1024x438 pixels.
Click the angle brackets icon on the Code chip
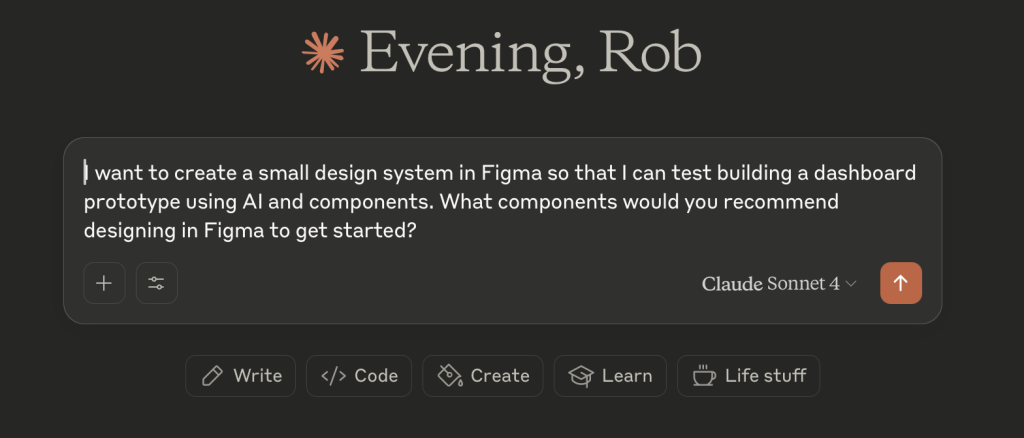(x=333, y=376)
